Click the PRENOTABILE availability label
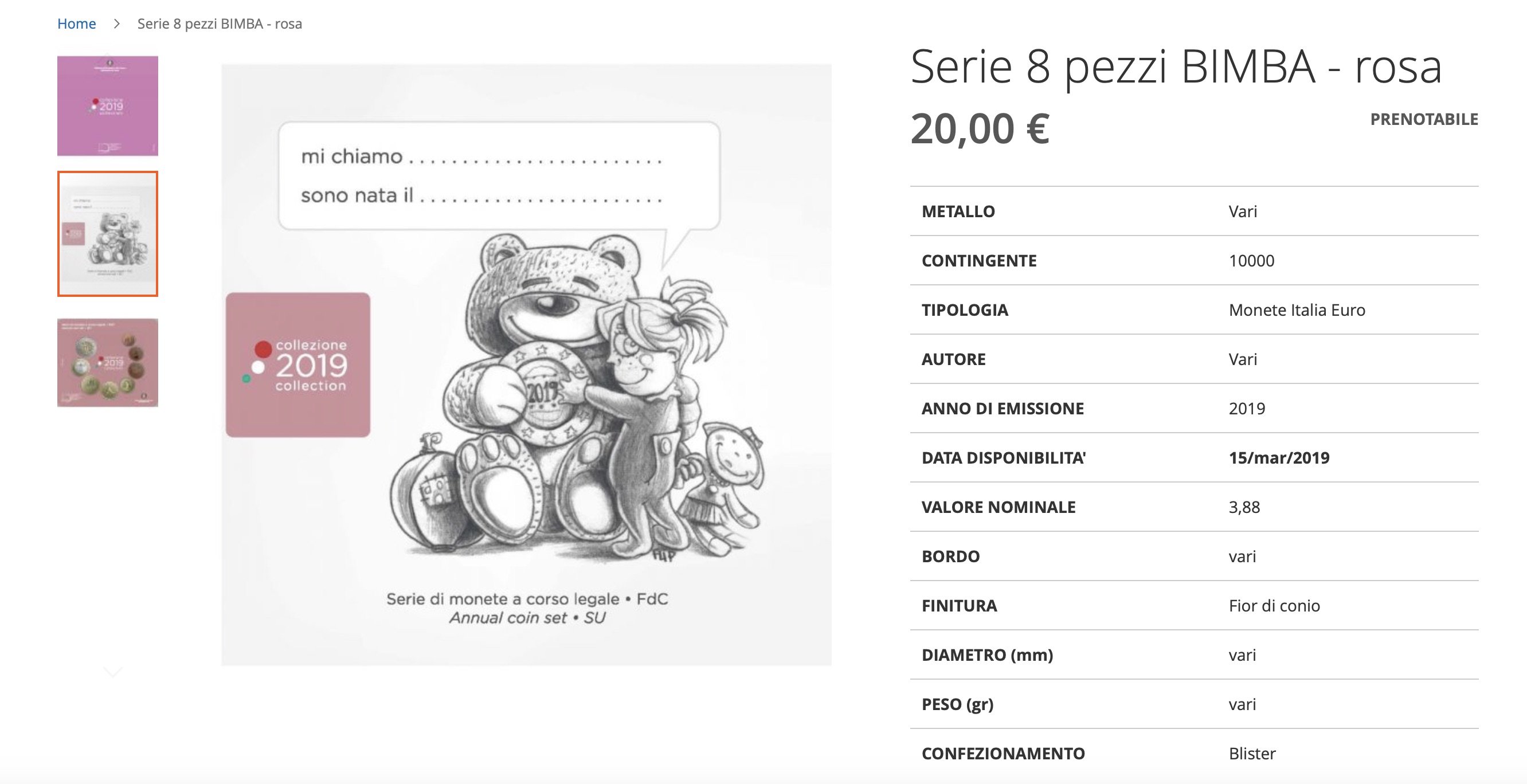The width and height of the screenshot is (1527, 784). tap(1424, 119)
